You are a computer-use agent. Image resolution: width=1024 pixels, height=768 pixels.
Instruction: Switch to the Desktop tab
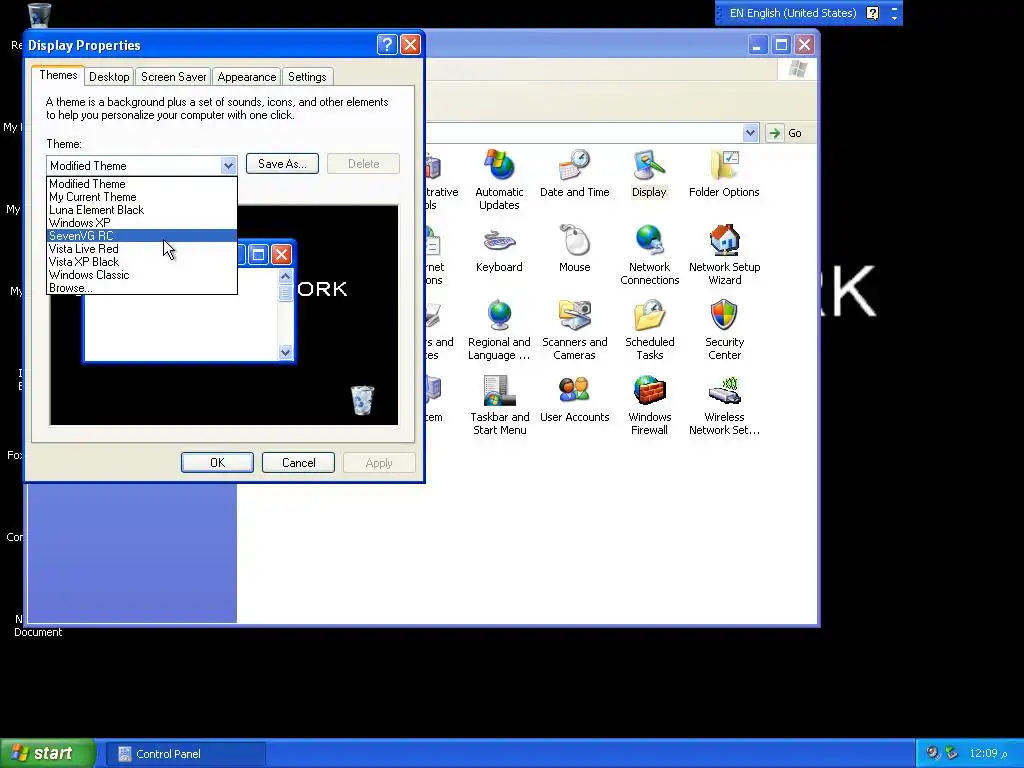coord(109,77)
